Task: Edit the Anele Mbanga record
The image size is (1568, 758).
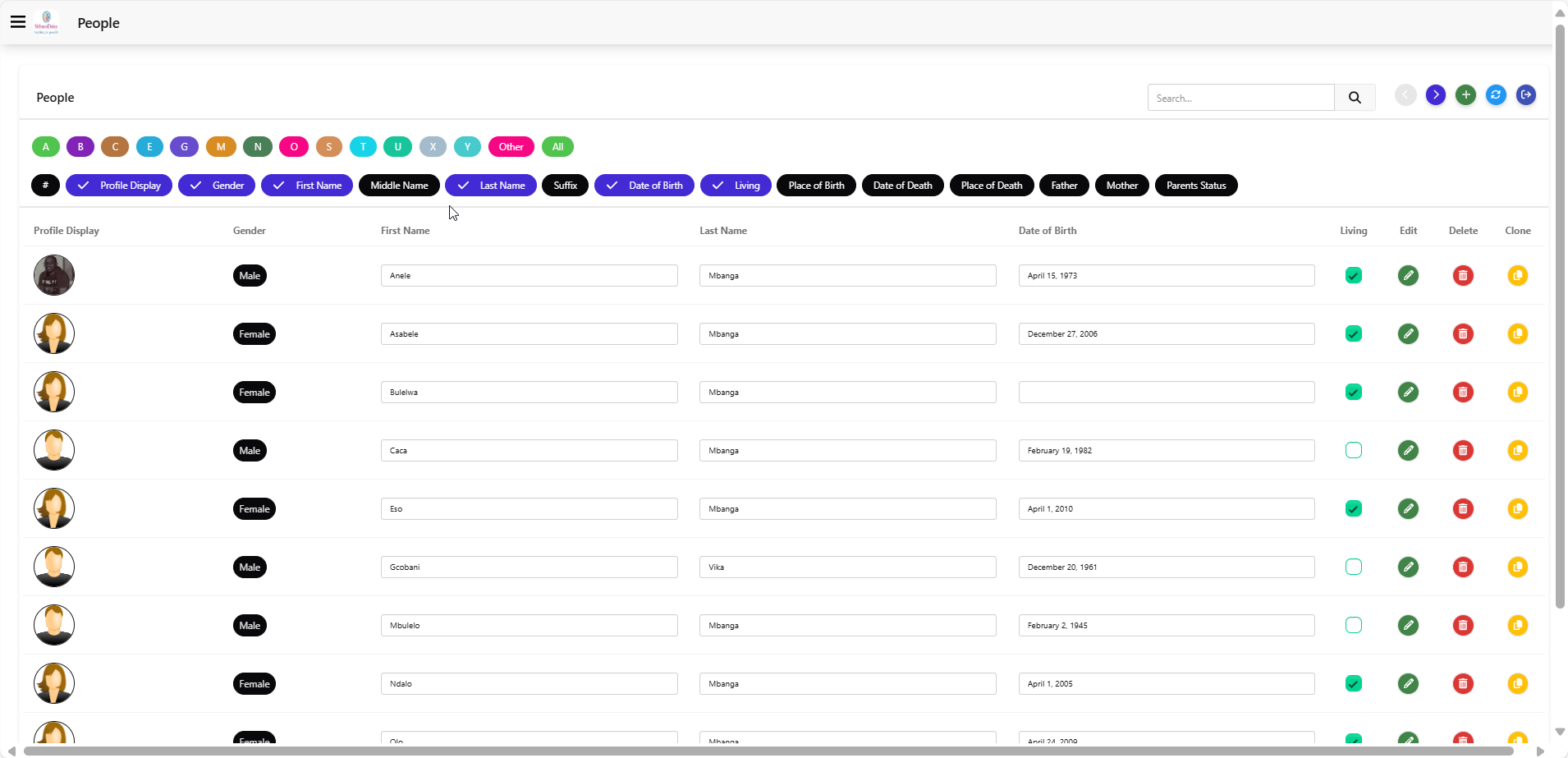Action: click(1408, 275)
